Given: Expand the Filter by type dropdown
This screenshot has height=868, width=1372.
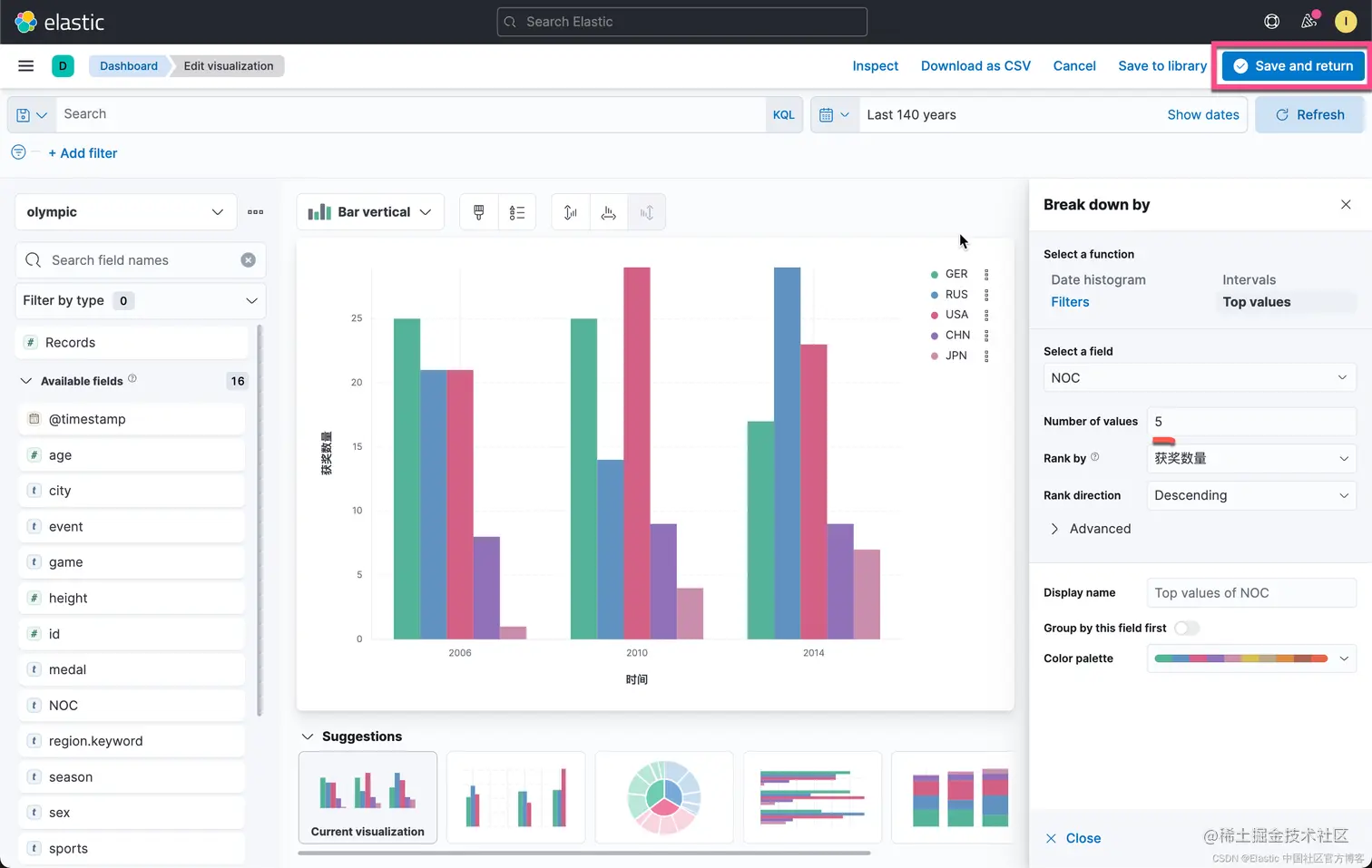Looking at the screenshot, I should pos(140,301).
